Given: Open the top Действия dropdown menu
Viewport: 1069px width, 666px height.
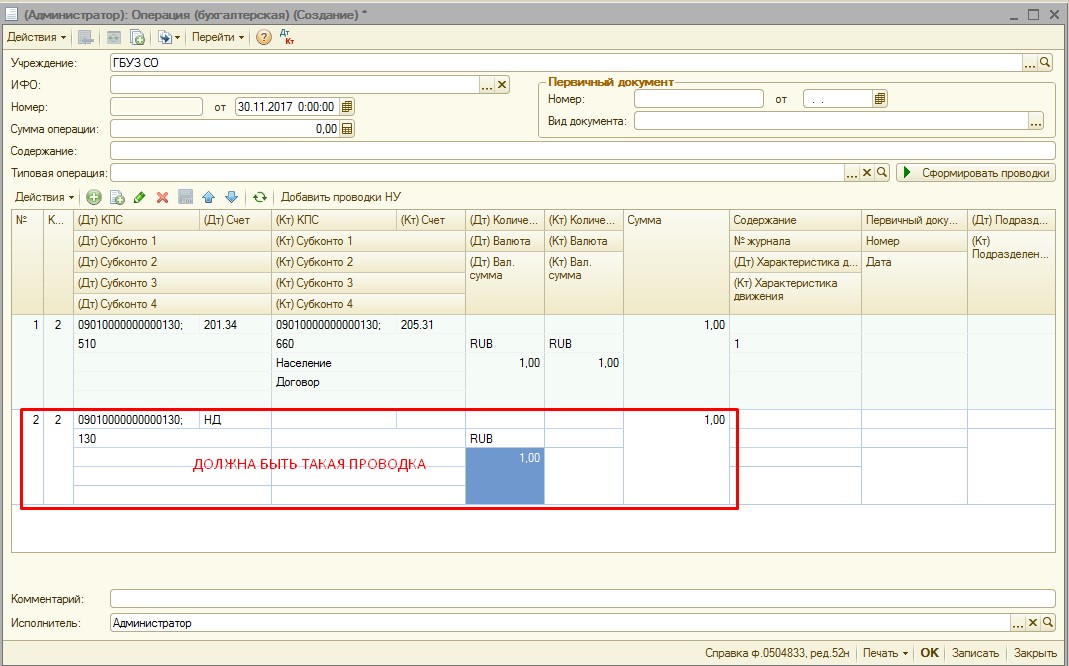Looking at the screenshot, I should click(37, 37).
